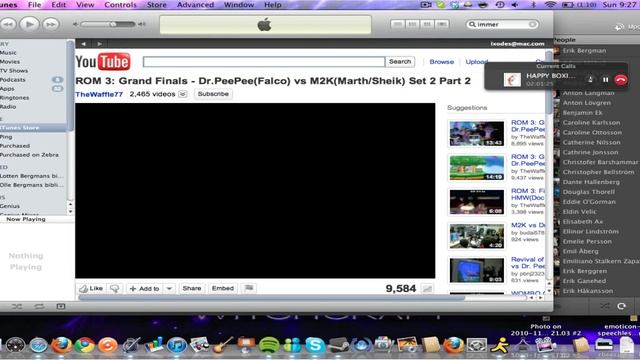The image size is (640, 360).
Task: Click the Like button under the video
Action: point(91,289)
